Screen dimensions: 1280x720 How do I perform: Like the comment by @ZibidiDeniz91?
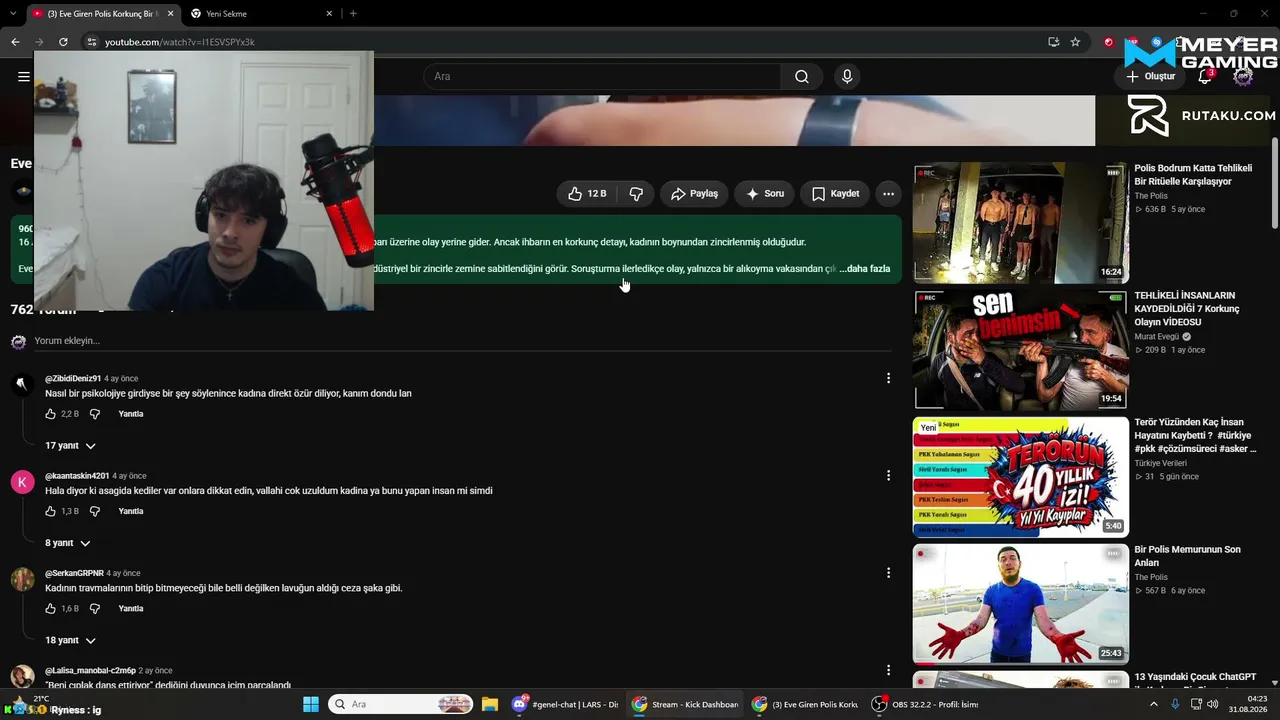(x=51, y=414)
